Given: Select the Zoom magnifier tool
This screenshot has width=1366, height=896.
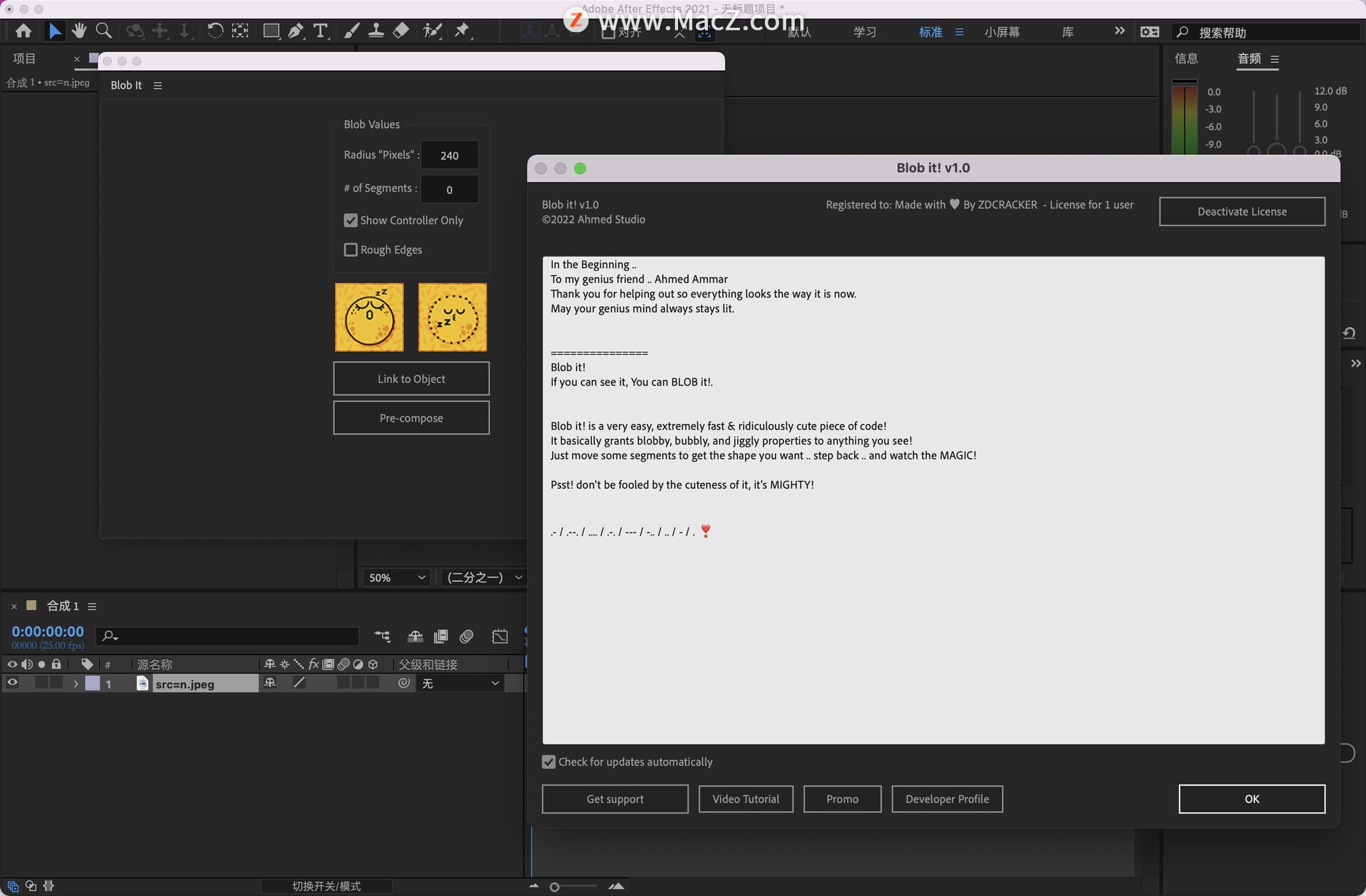Looking at the screenshot, I should click(x=104, y=31).
